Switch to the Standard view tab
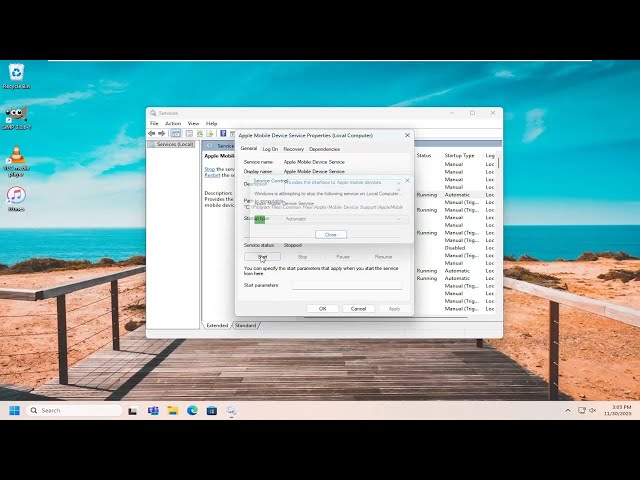640x480 pixels. [246, 325]
